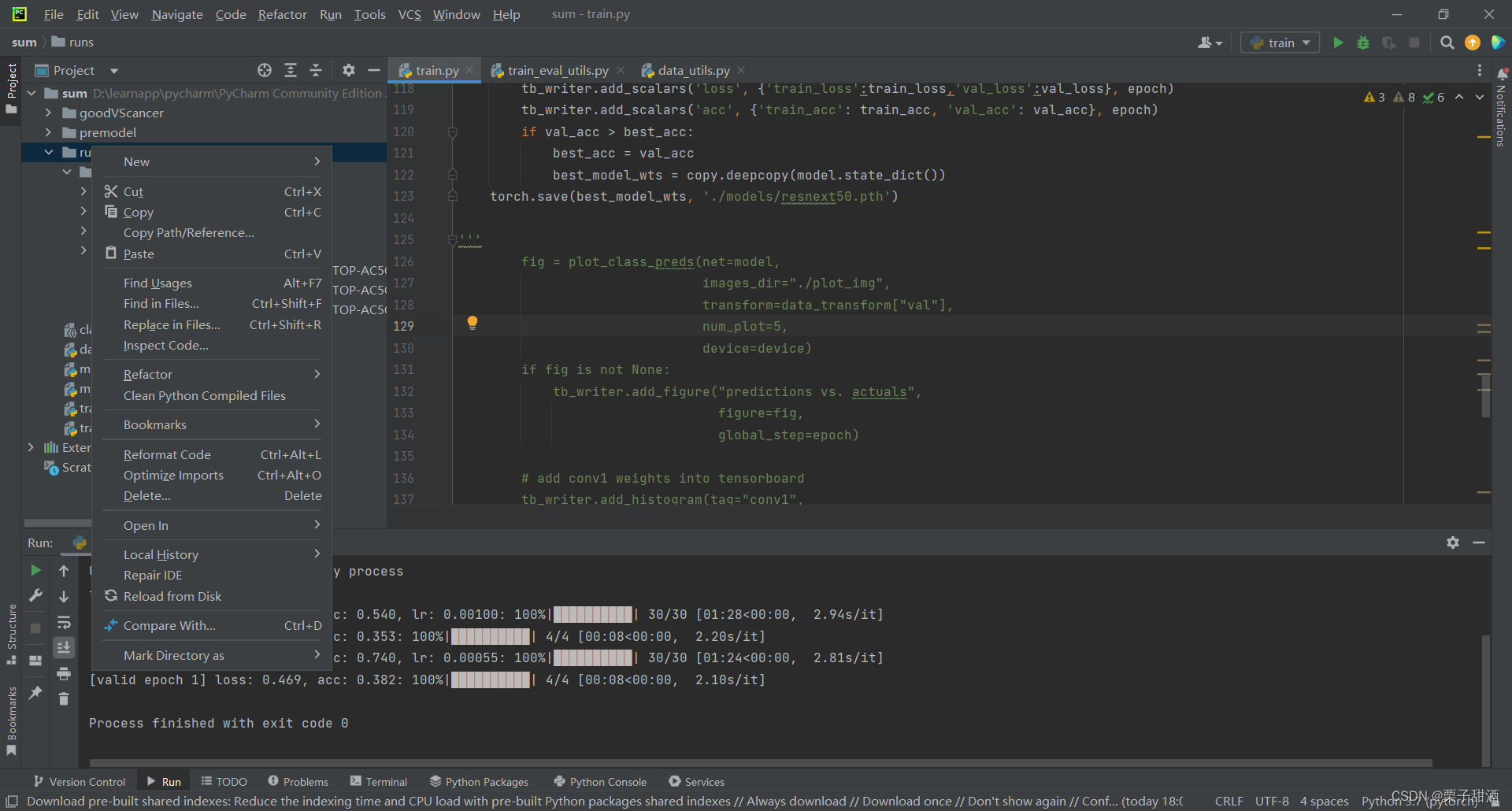The width and height of the screenshot is (1512, 811).
Task: Print the console output
Action: (64, 674)
